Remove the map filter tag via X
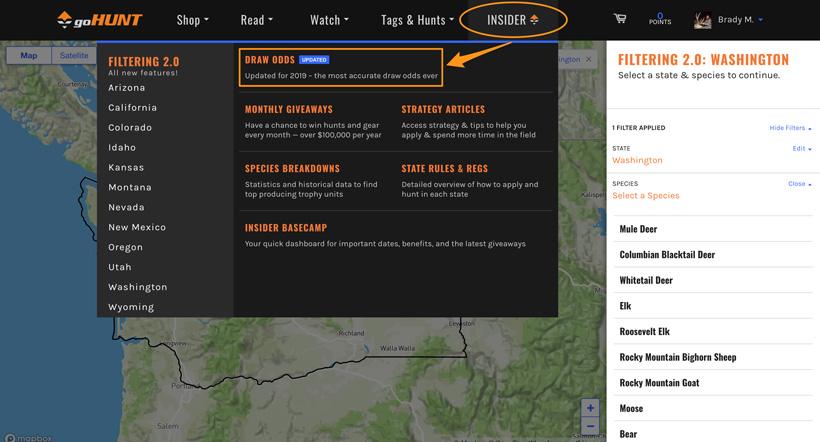This screenshot has width=820, height=442. (x=588, y=60)
